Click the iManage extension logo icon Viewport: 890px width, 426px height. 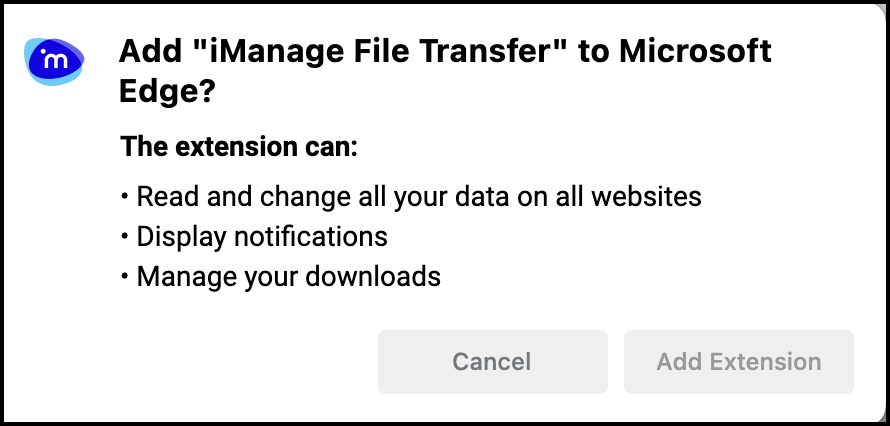click(54, 62)
